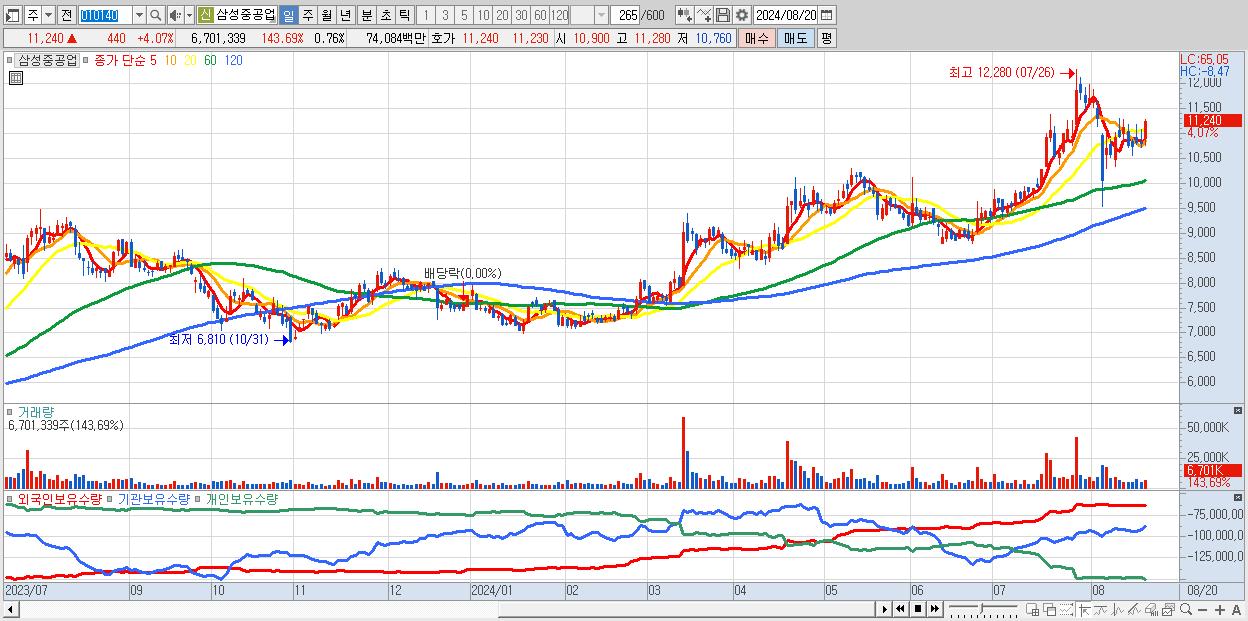The width and height of the screenshot is (1248, 621).
Task: Click the 평 button at toolbar right
Action: (x=826, y=38)
